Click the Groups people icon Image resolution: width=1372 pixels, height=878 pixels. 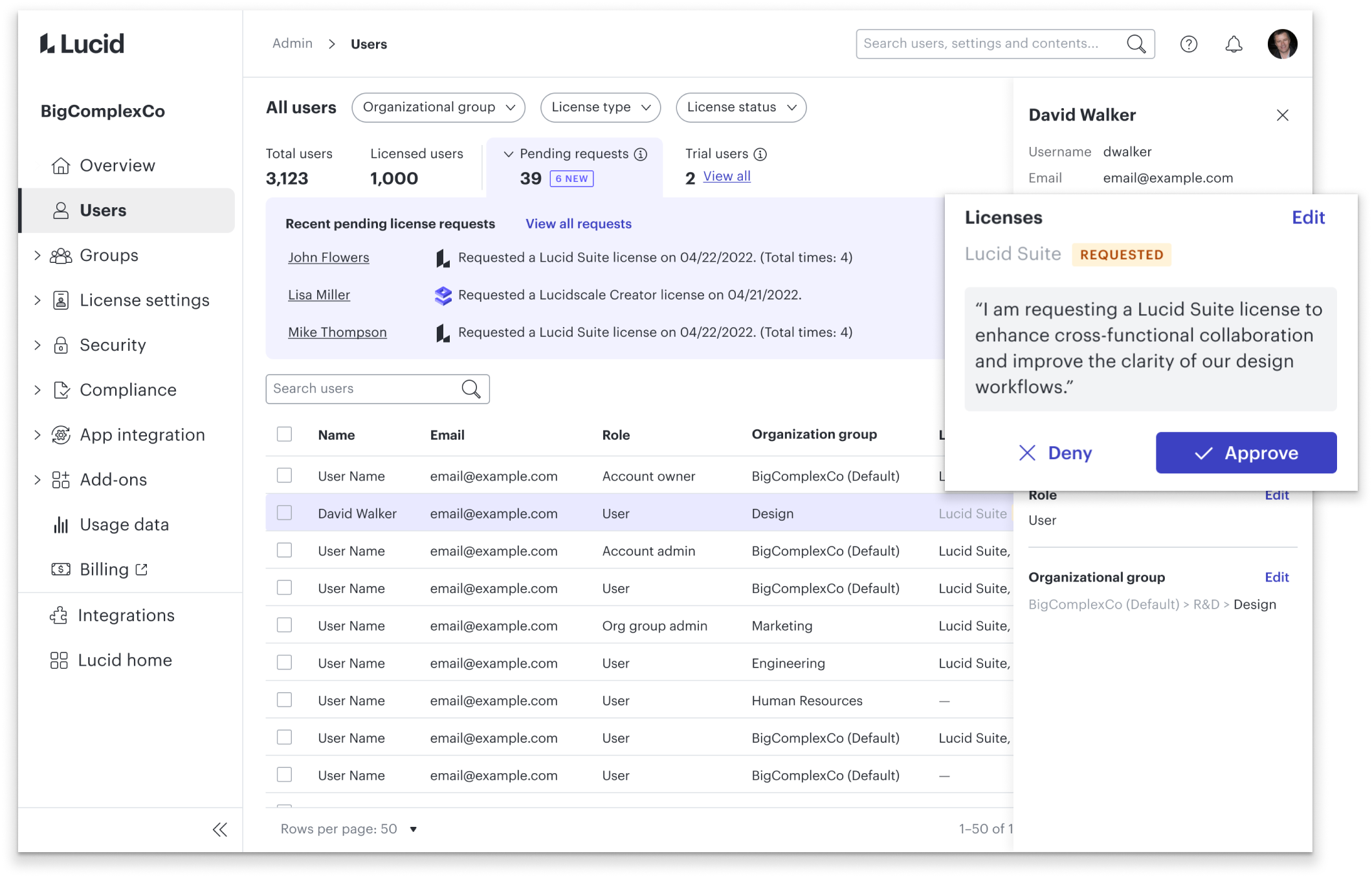click(61, 256)
